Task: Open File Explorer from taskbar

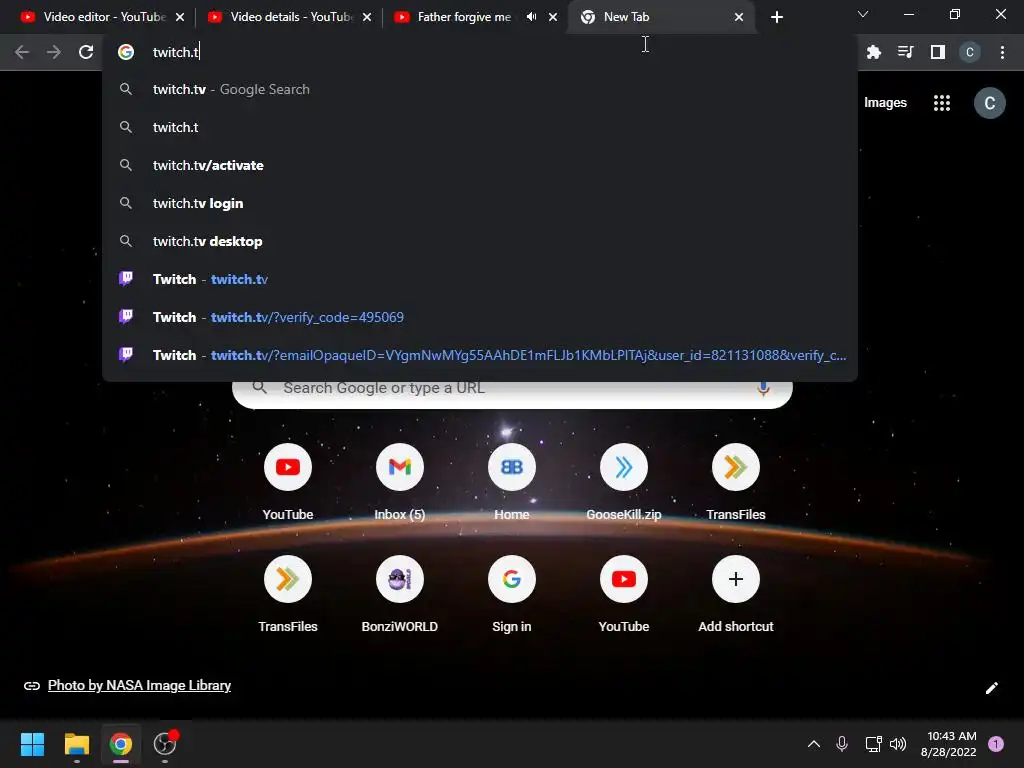Action: (x=76, y=744)
